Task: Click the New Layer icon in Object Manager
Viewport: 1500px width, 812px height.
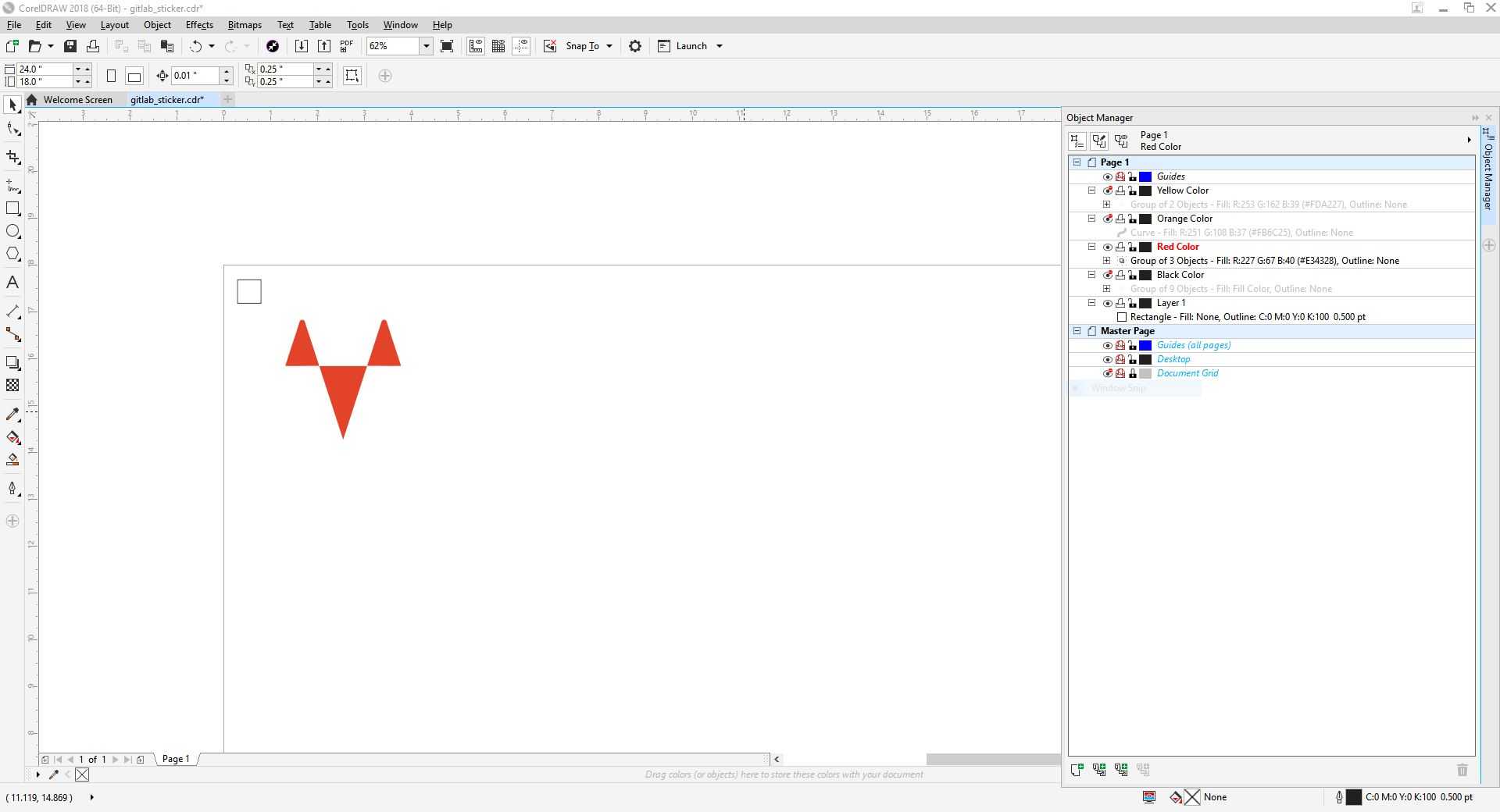Action: 1077,770
